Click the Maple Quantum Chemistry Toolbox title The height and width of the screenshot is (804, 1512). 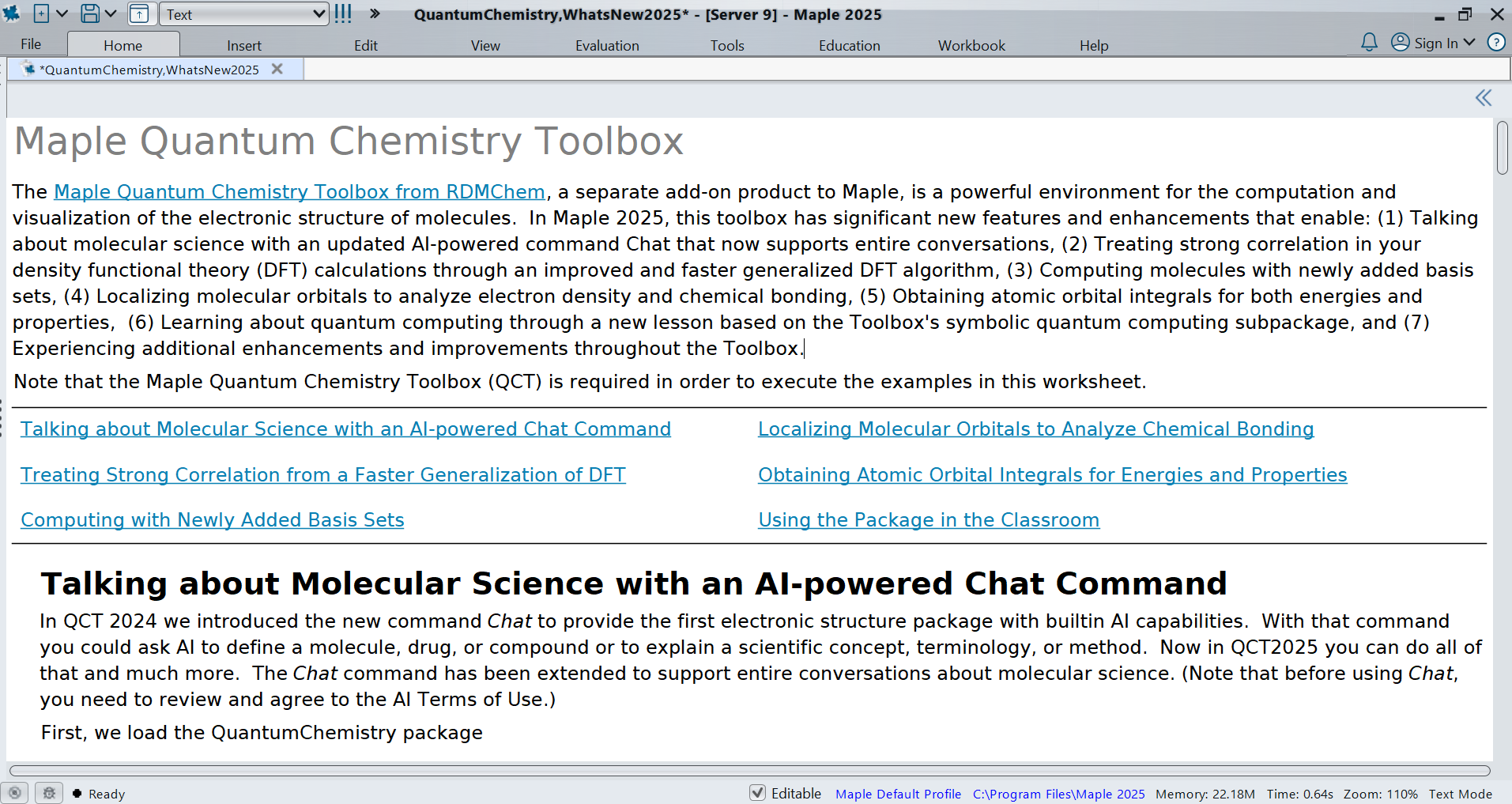coord(349,142)
